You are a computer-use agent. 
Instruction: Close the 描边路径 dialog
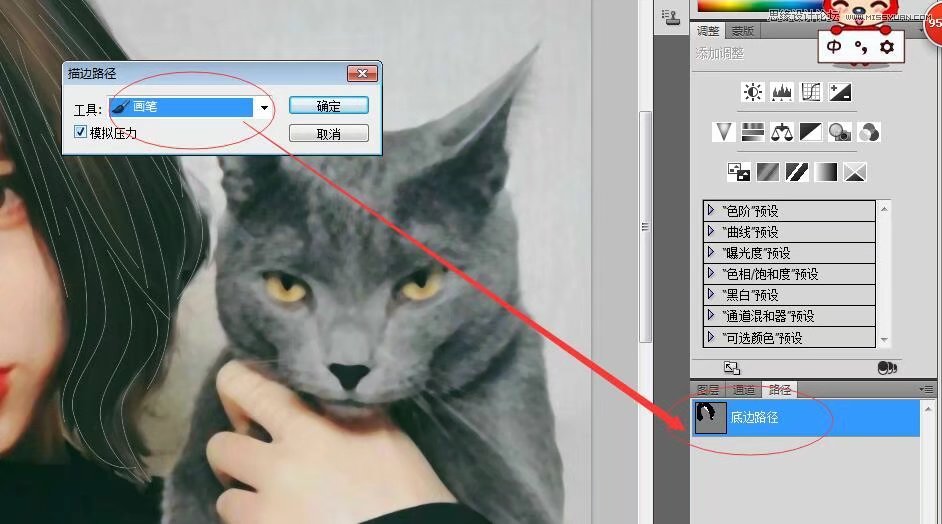(362, 73)
